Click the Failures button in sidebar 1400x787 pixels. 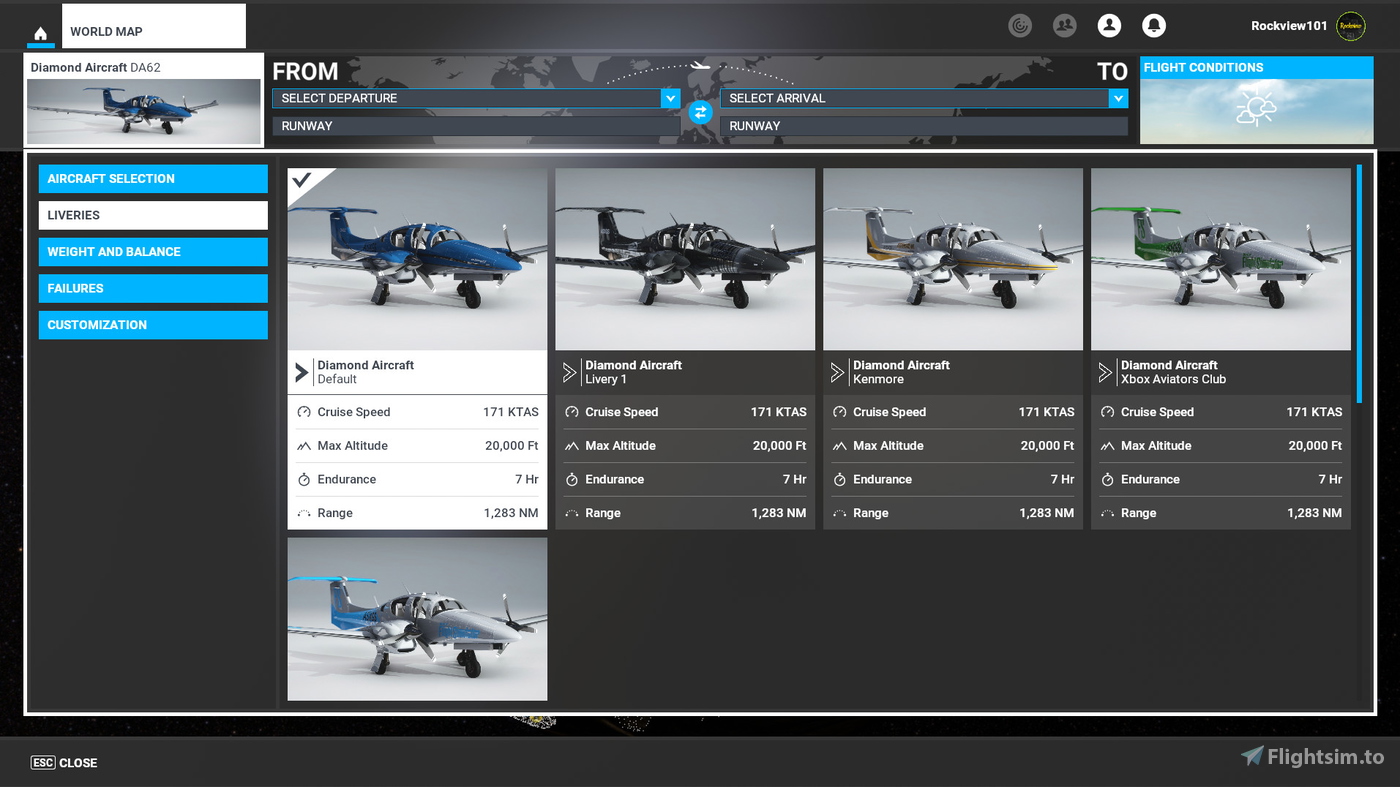pos(152,288)
